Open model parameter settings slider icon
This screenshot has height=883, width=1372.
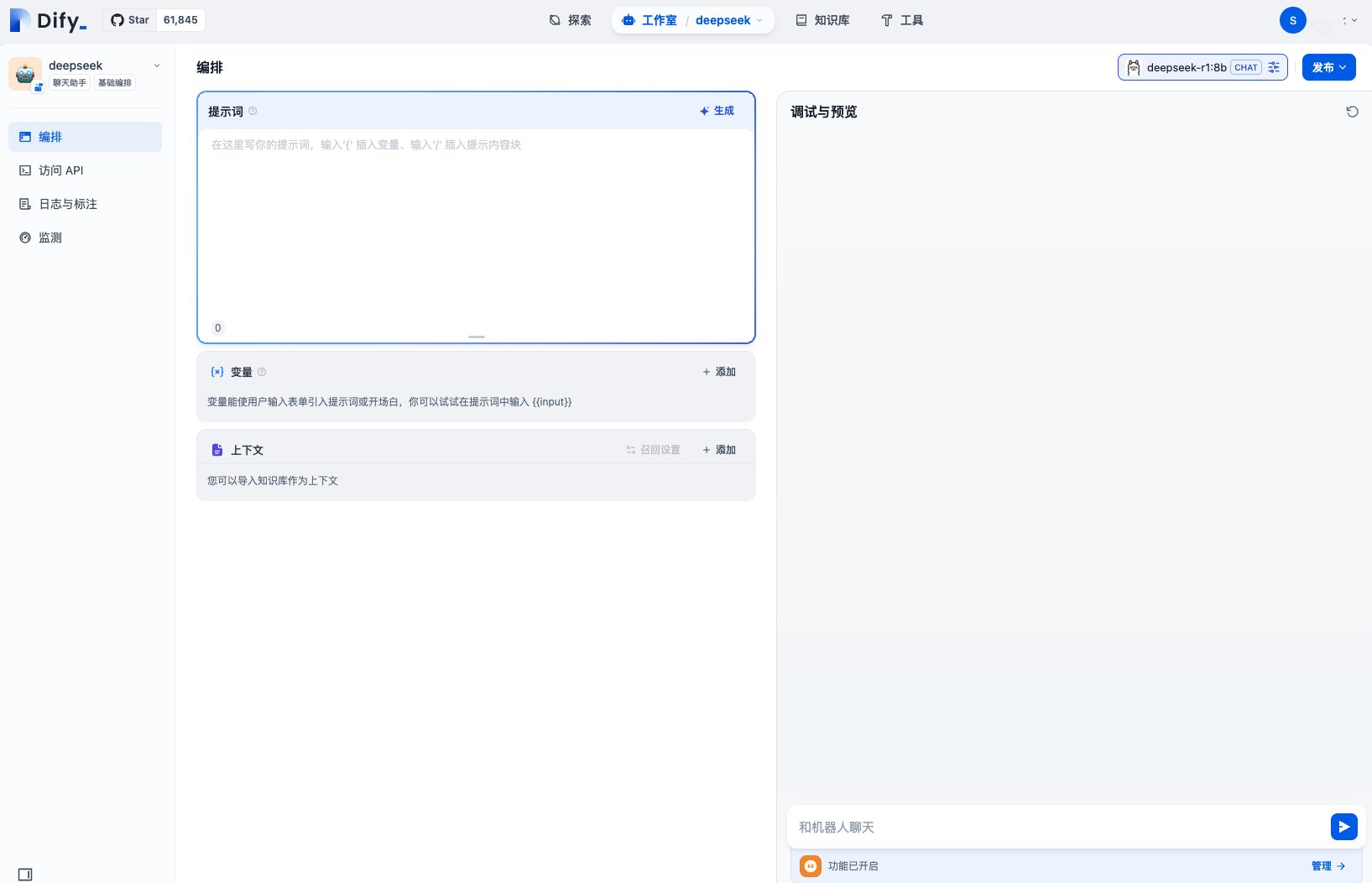tap(1274, 67)
